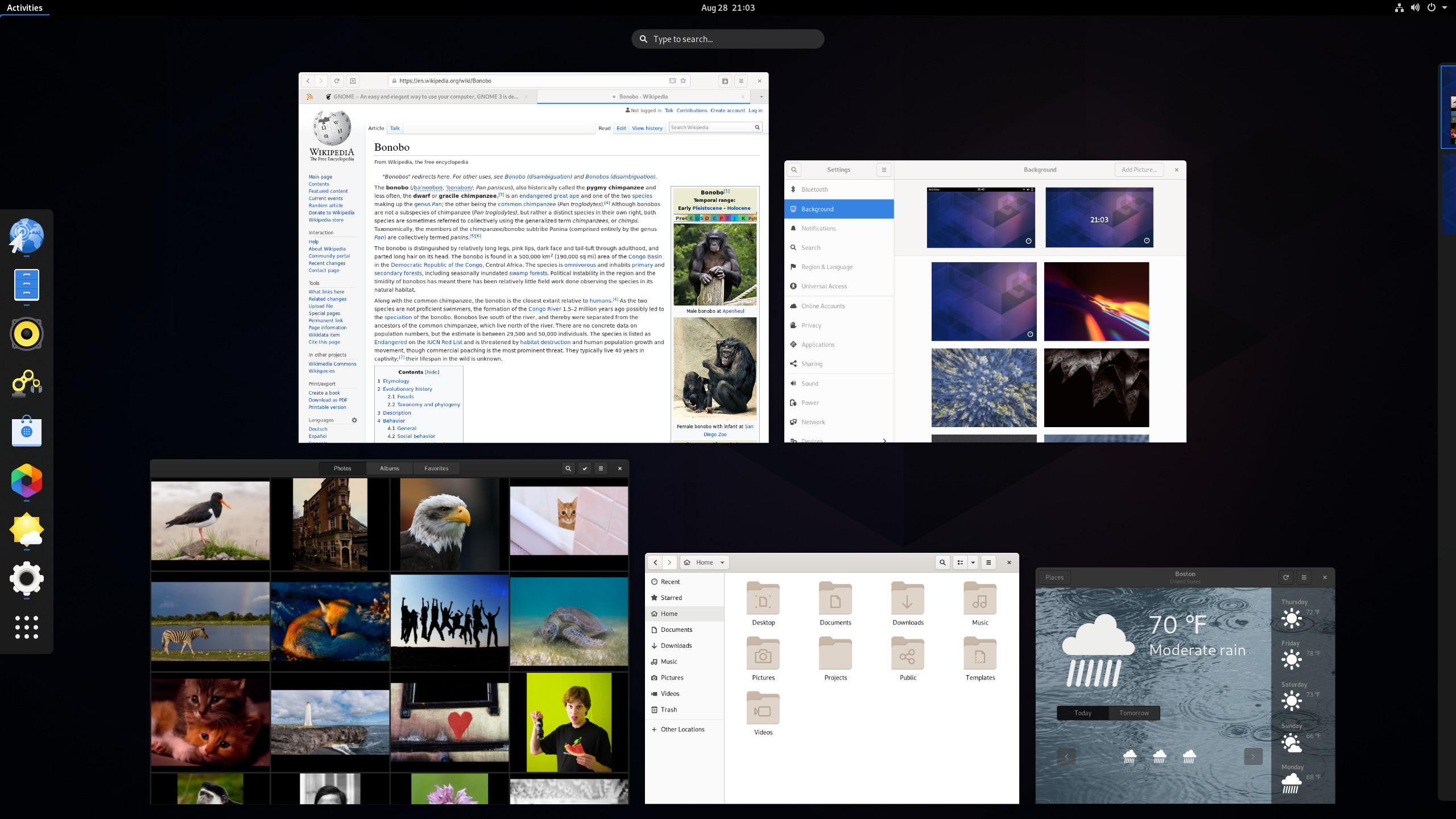The width and height of the screenshot is (1456, 819).
Task: Bookmark the page with the star icon
Action: tap(682, 81)
